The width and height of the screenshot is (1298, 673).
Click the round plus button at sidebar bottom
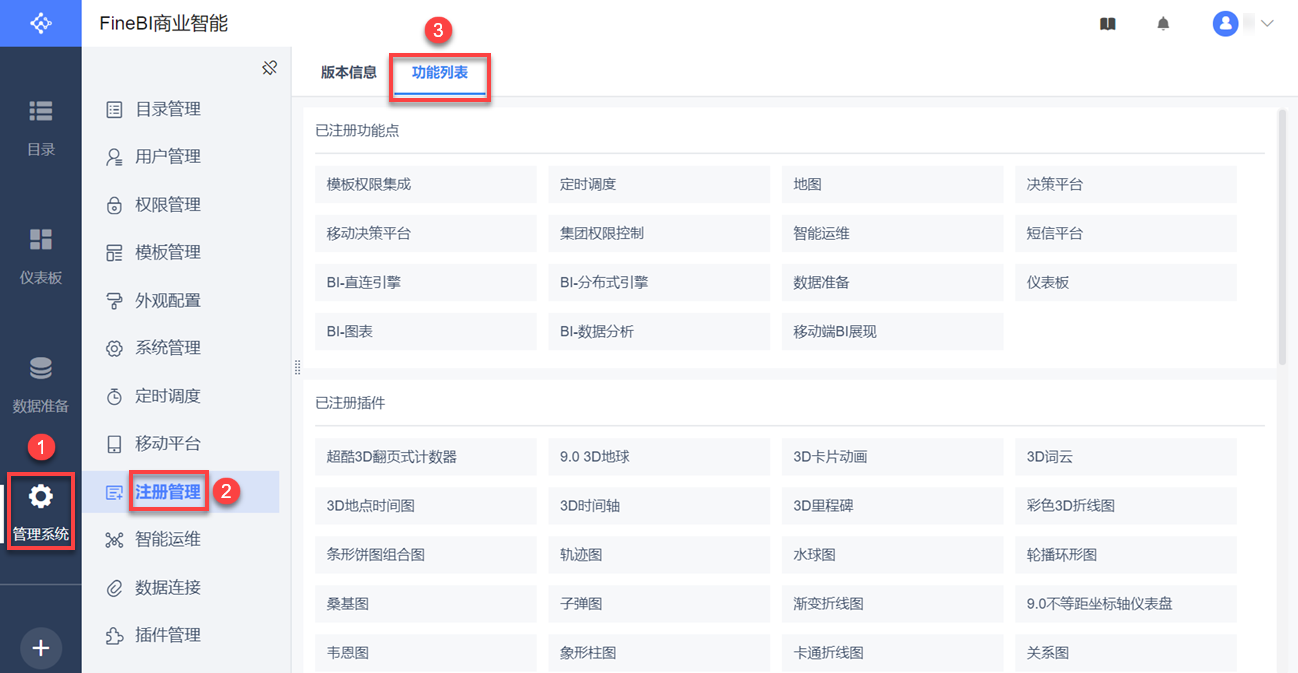tap(40, 648)
